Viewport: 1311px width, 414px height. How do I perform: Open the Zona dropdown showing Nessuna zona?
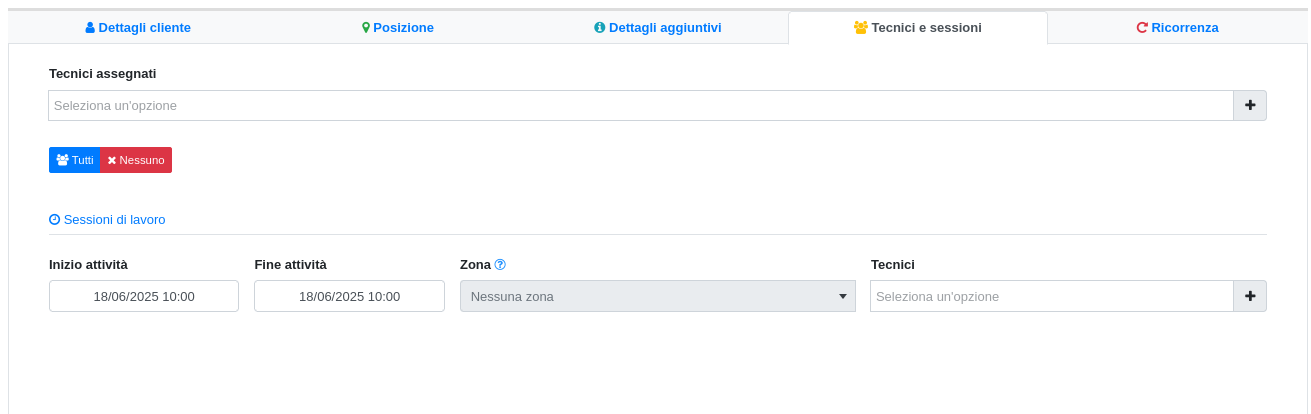click(x=657, y=296)
